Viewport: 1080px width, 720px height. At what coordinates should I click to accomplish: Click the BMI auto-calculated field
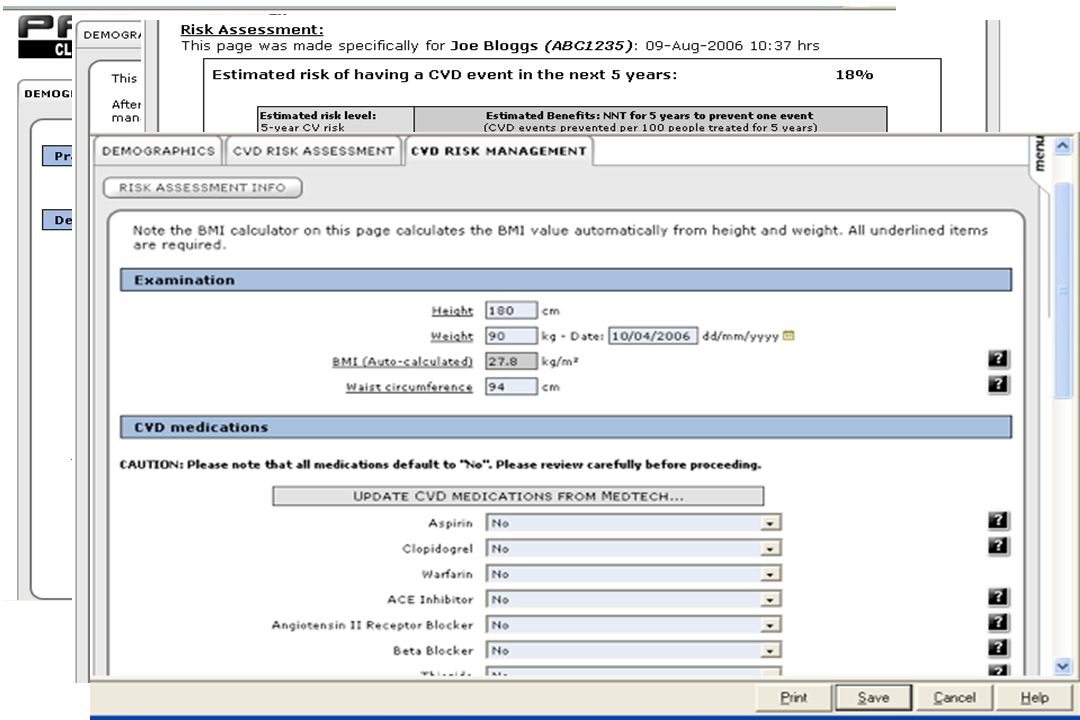511,361
